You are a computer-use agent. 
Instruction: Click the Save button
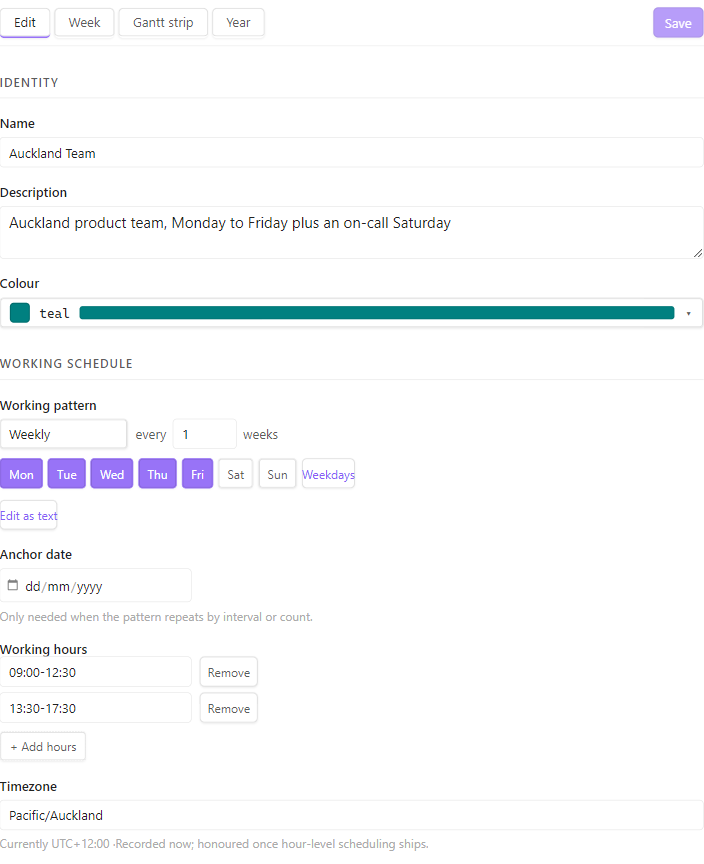click(x=678, y=23)
